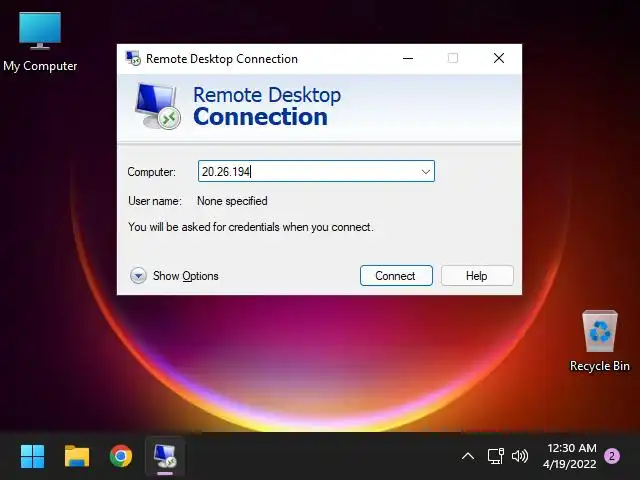Click the 'None specified' user name text
This screenshot has width=640, height=480.
[232, 201]
